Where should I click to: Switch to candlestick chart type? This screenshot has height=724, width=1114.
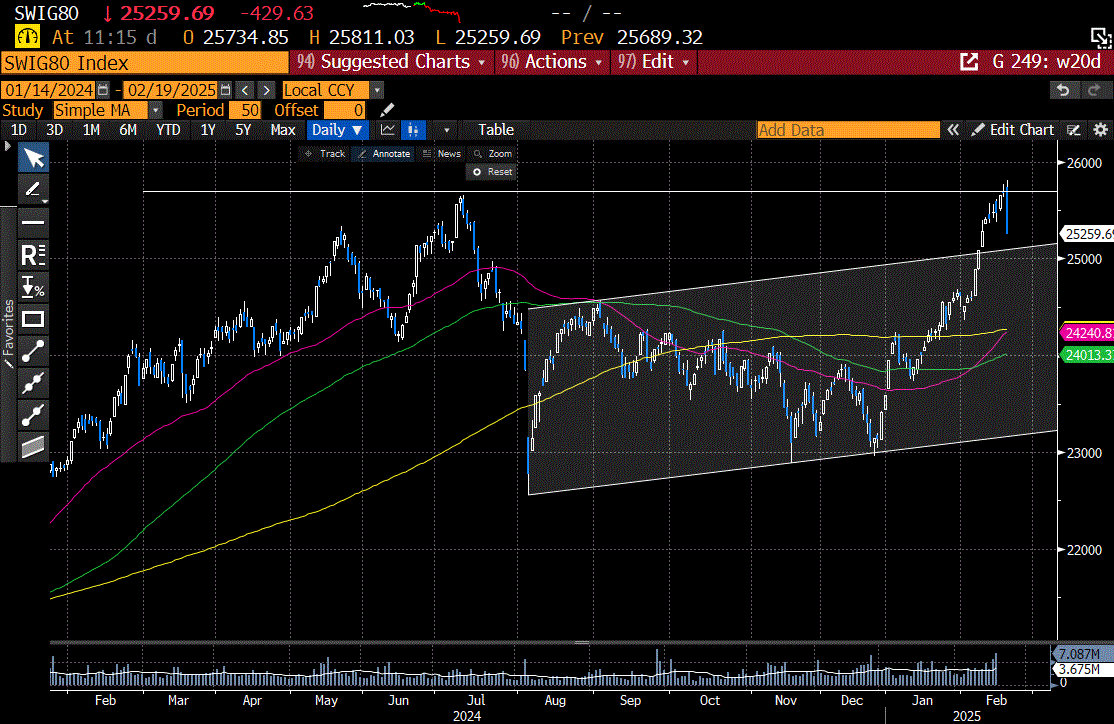coord(413,130)
